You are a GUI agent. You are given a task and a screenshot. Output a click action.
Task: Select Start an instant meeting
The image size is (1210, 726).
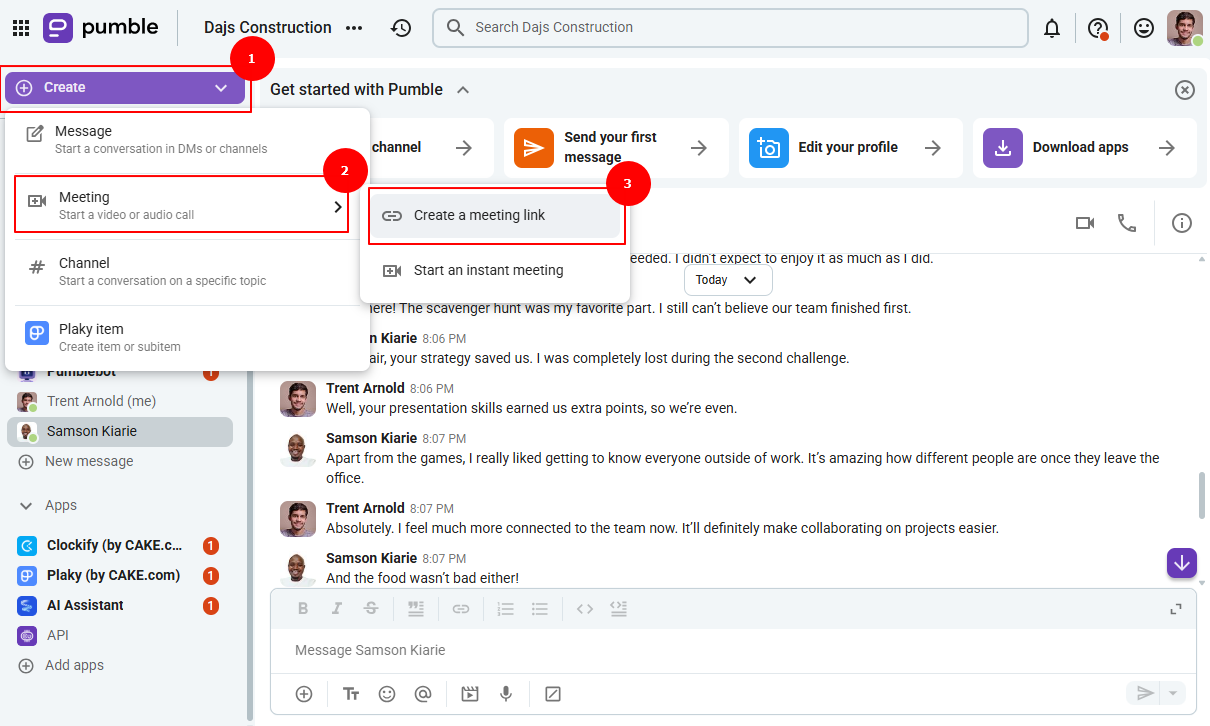pyautogui.click(x=495, y=270)
